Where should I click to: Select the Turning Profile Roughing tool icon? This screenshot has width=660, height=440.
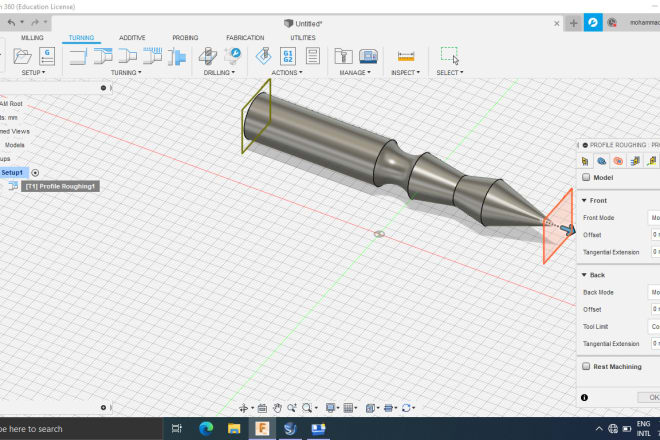point(103,56)
